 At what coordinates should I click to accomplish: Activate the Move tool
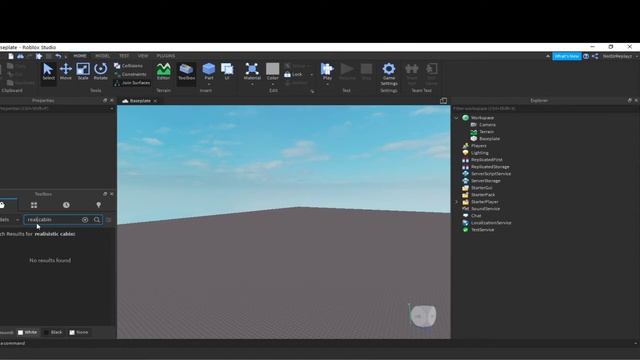tap(66, 71)
